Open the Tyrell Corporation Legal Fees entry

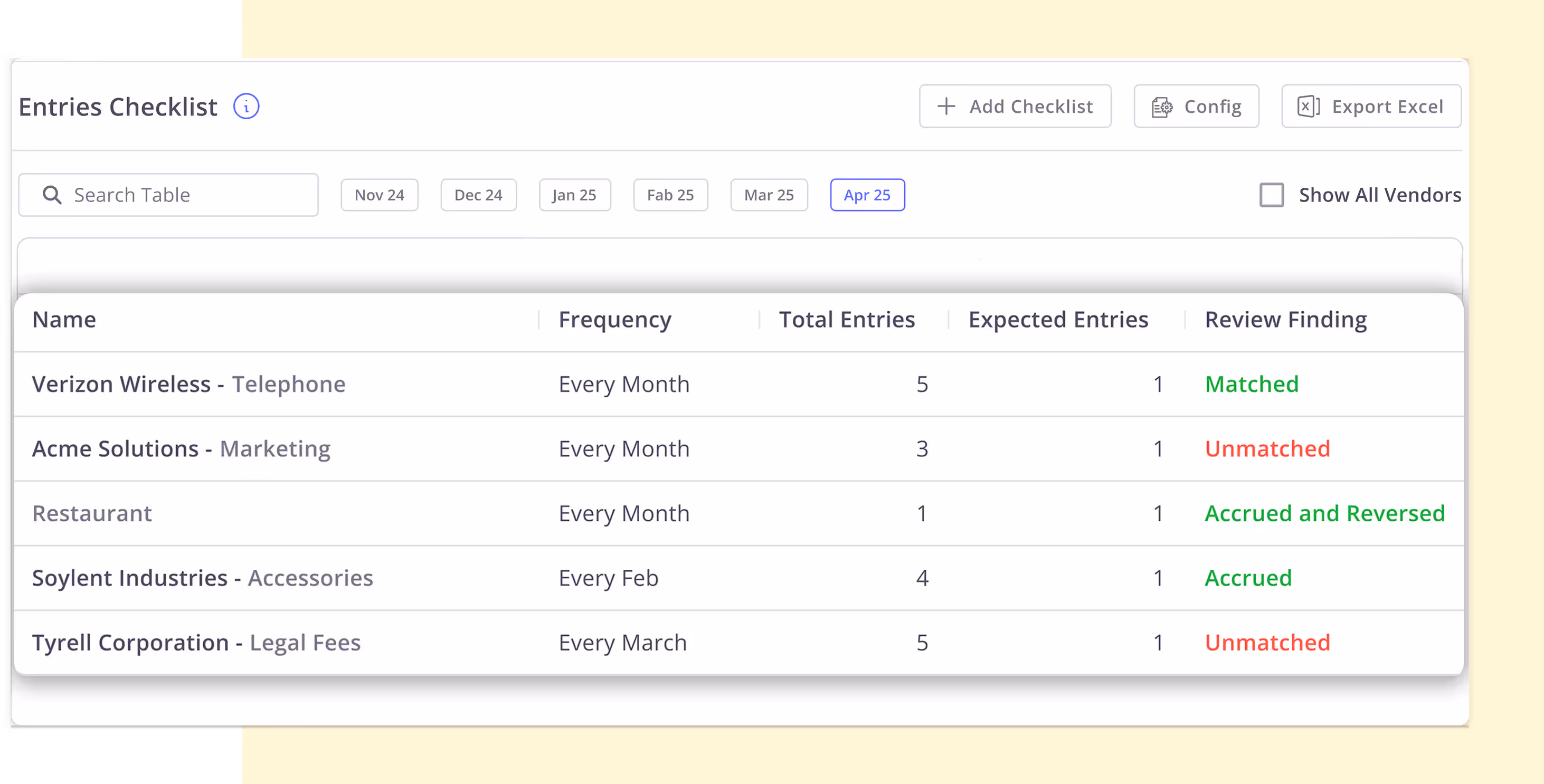point(196,642)
